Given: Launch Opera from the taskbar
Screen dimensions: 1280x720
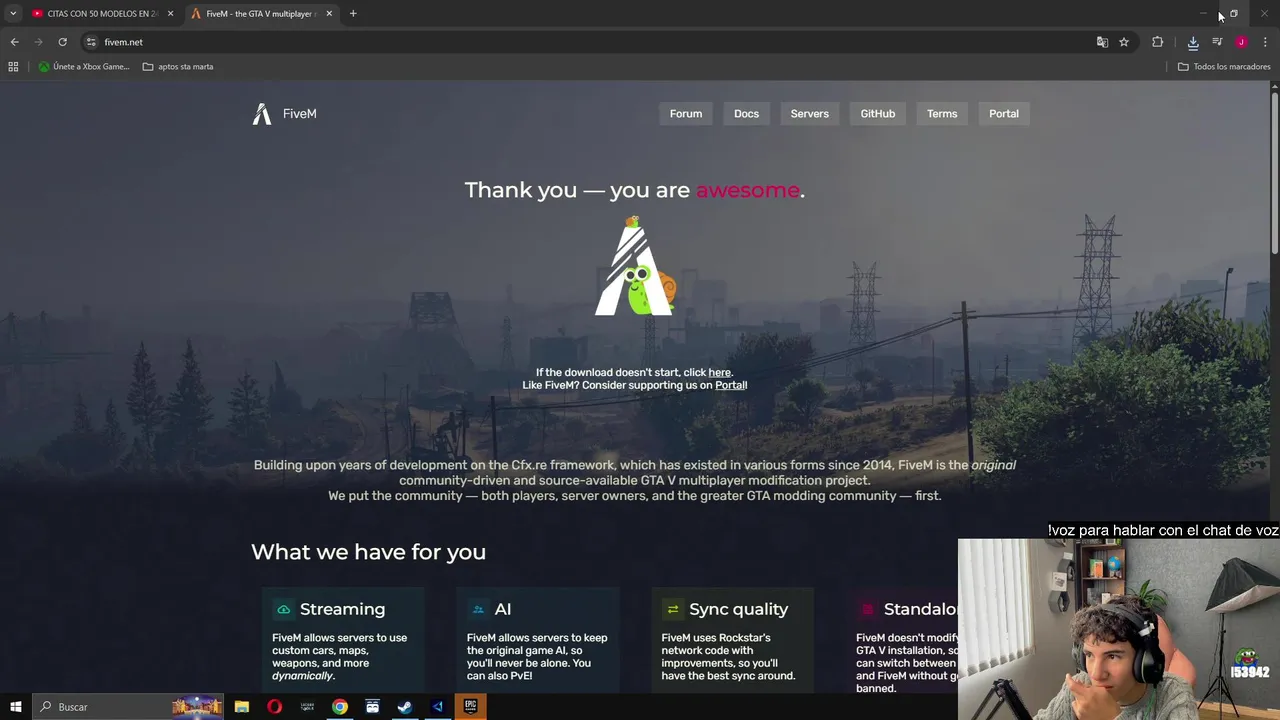Looking at the screenshot, I should tap(274, 707).
